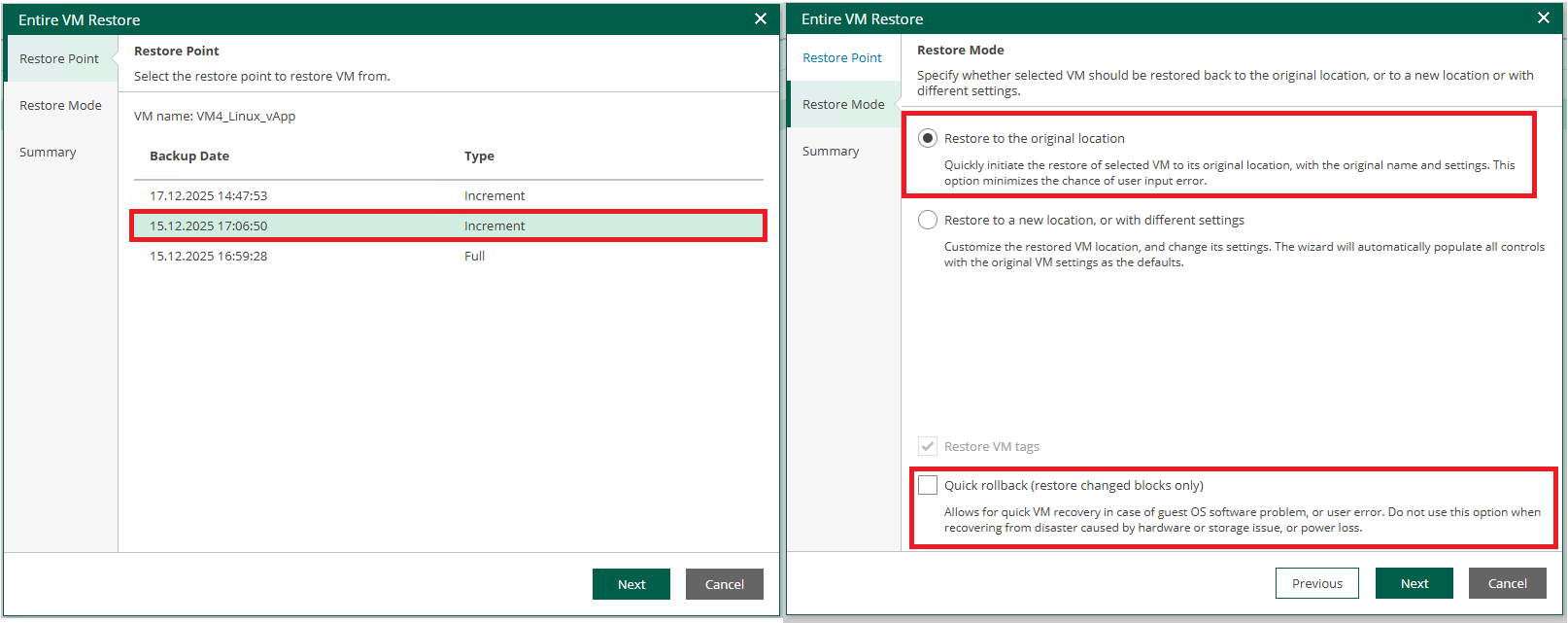The height and width of the screenshot is (623, 1568).
Task: Toggle the Restore VM tags checkbox
Action: coord(928,446)
